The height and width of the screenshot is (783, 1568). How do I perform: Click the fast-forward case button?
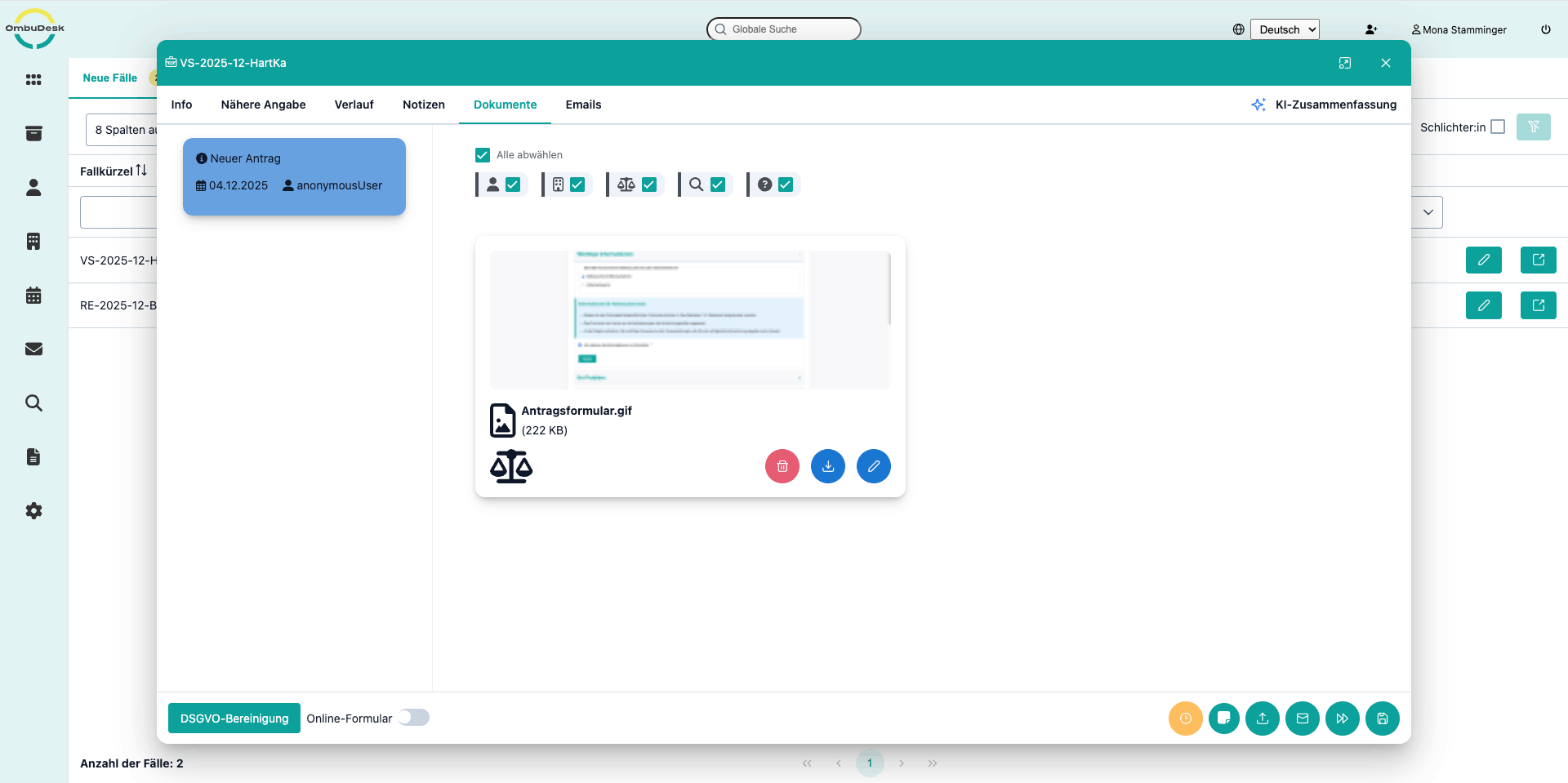[1342, 718]
